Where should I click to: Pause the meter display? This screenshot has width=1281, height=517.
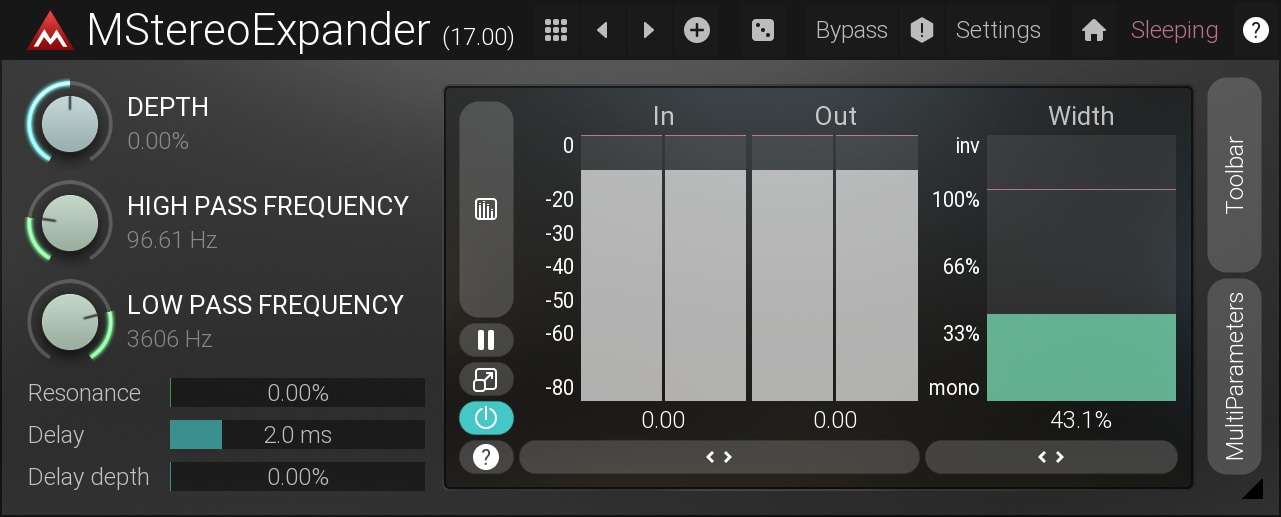(486, 340)
